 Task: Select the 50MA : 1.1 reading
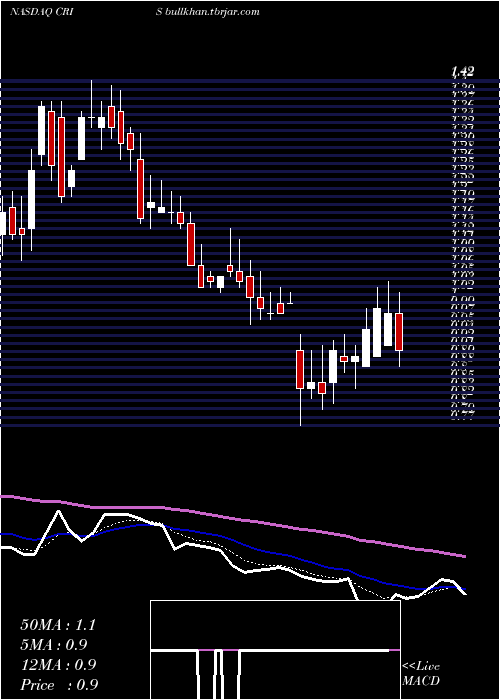point(58,625)
